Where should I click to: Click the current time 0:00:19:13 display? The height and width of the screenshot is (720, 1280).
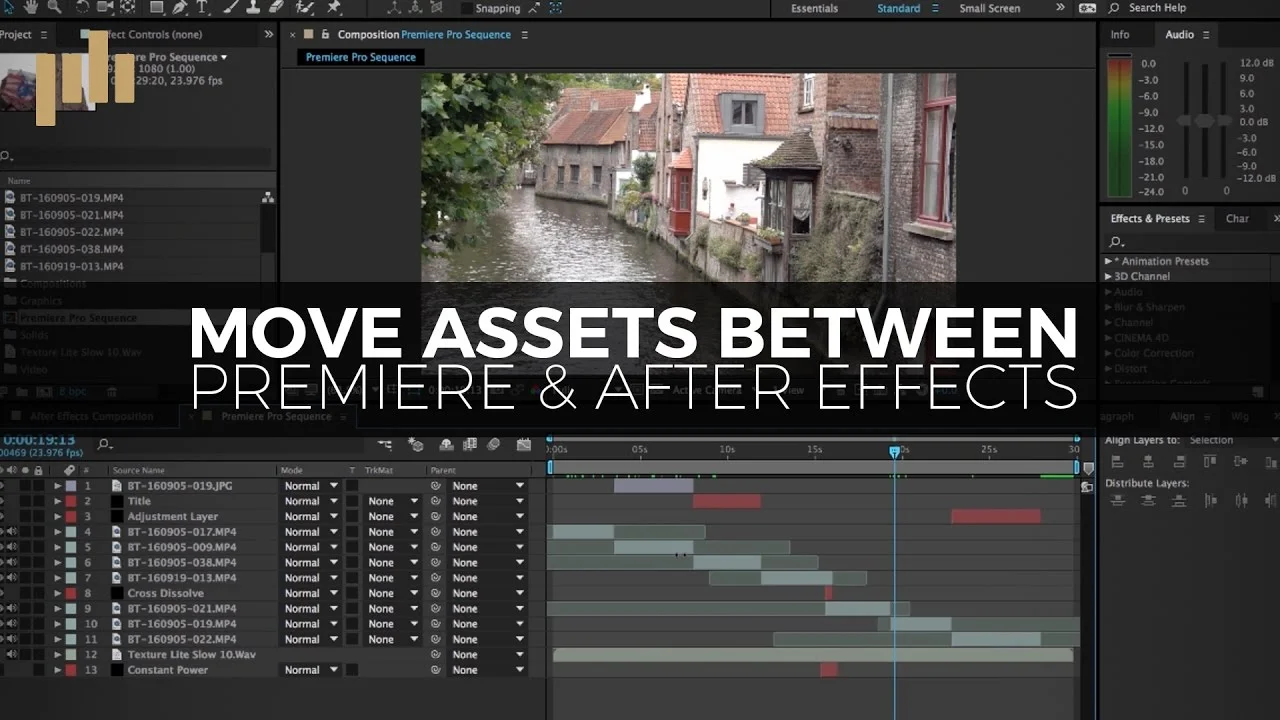38,439
